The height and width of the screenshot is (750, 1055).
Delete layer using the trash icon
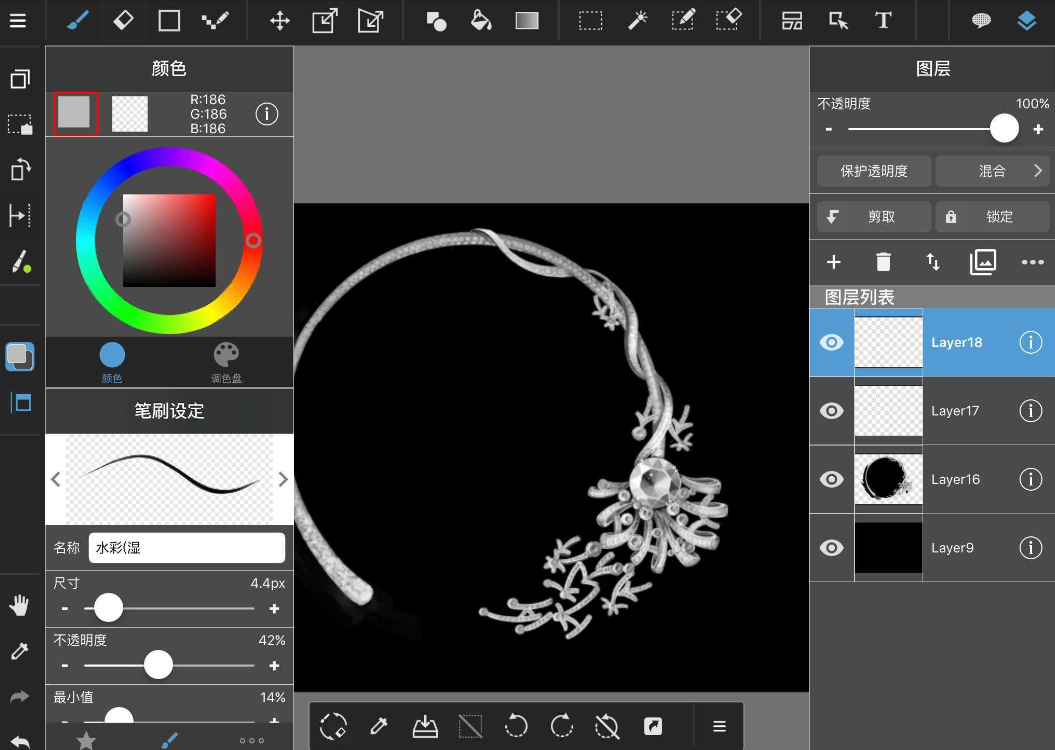point(883,262)
